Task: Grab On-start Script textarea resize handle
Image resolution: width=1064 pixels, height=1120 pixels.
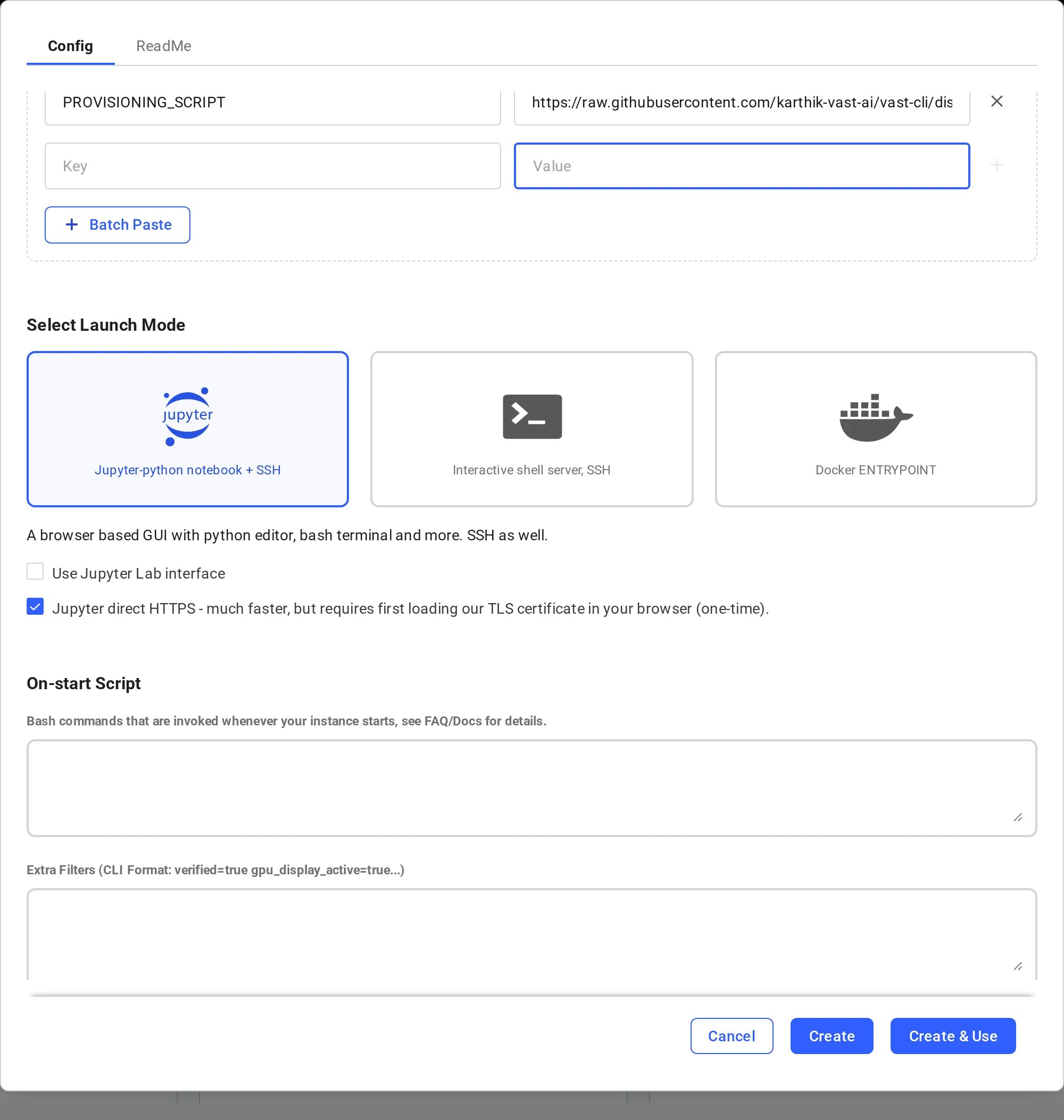Action: click(1018, 817)
